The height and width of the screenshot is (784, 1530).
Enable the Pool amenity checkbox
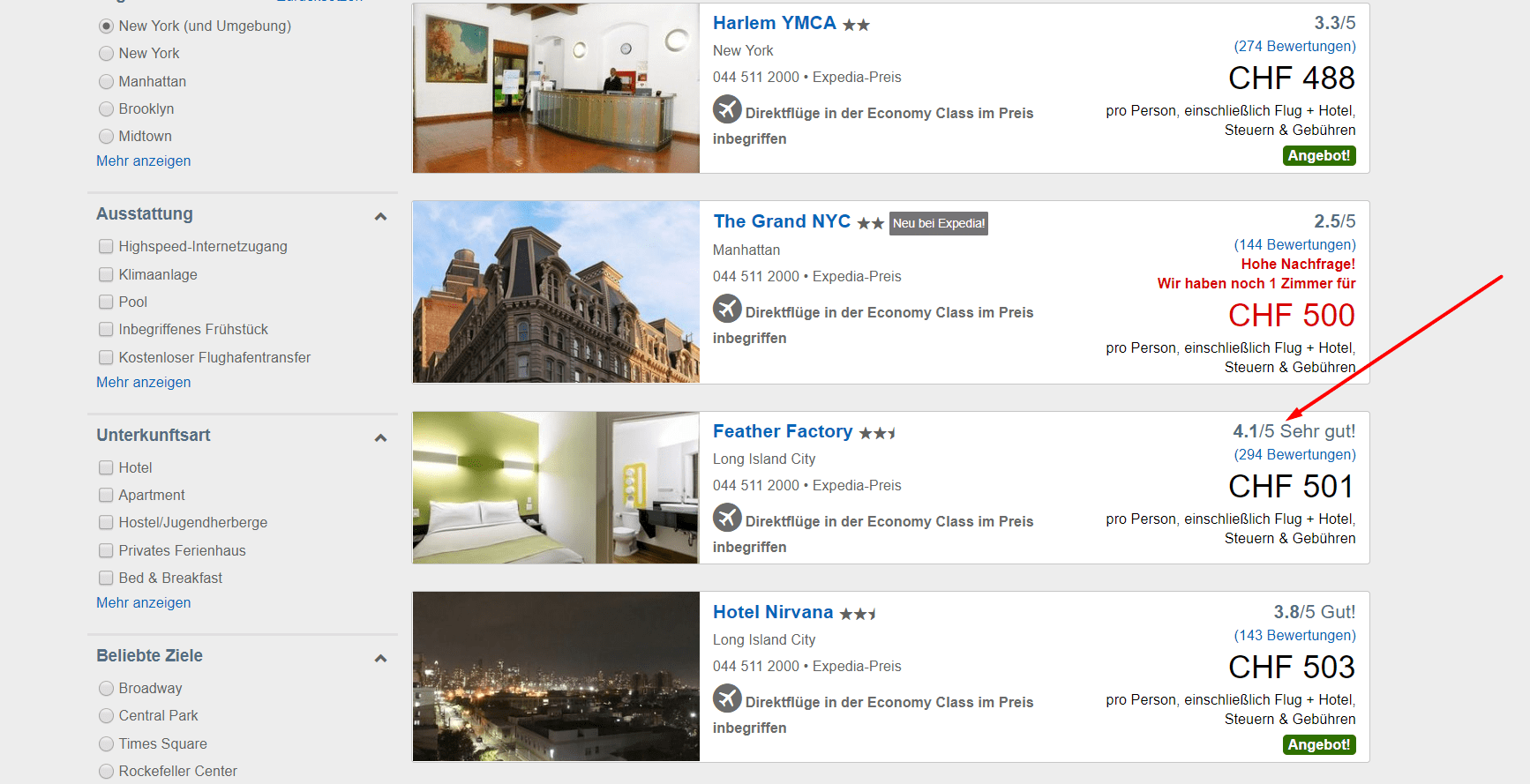[106, 302]
